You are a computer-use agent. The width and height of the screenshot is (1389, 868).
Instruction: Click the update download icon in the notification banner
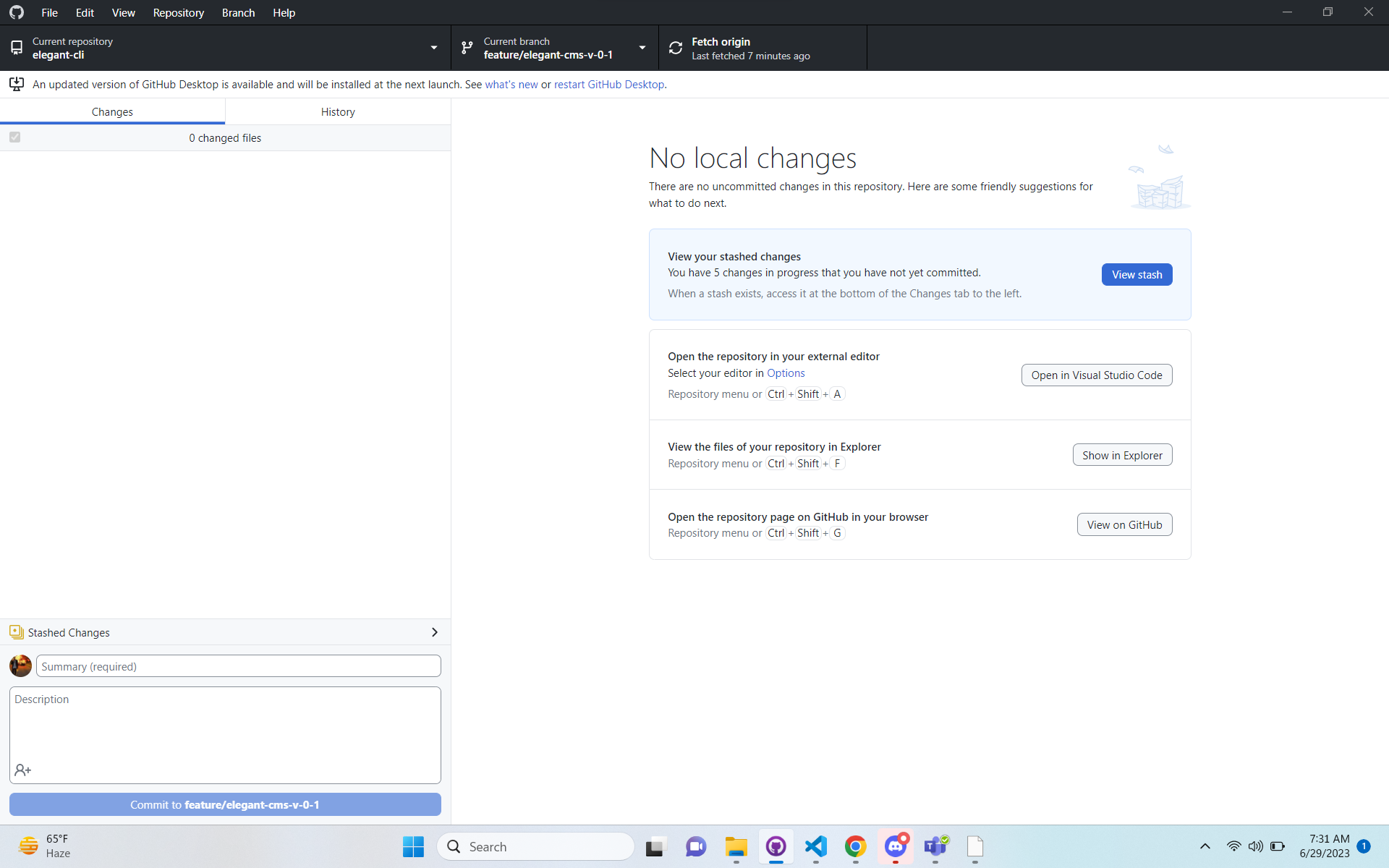[x=16, y=84]
